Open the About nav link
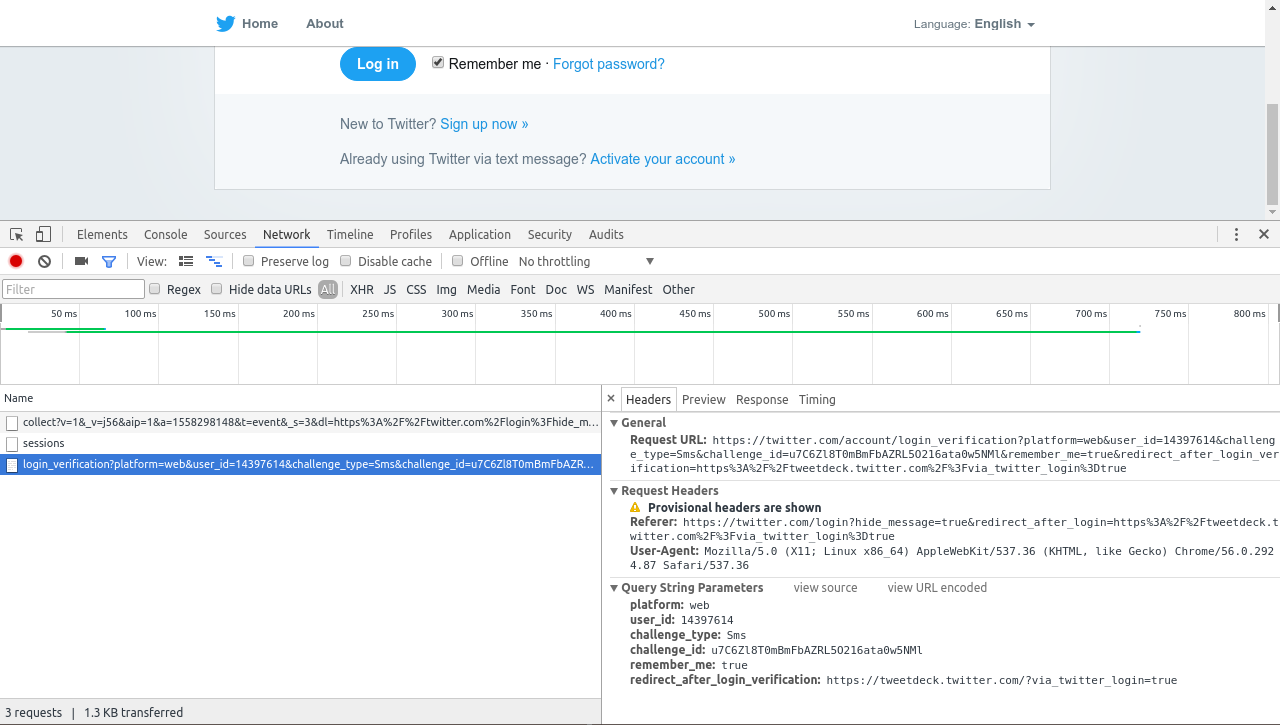Image resolution: width=1280 pixels, height=725 pixels. coord(325,24)
